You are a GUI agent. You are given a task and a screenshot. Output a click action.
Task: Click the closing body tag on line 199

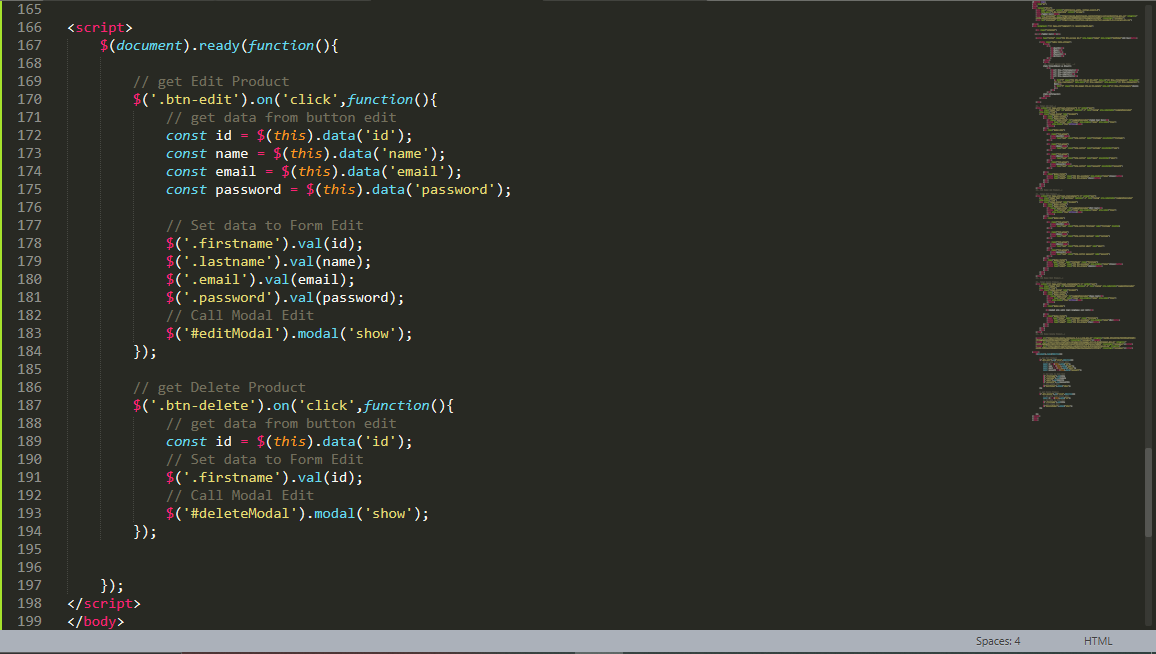point(96,622)
